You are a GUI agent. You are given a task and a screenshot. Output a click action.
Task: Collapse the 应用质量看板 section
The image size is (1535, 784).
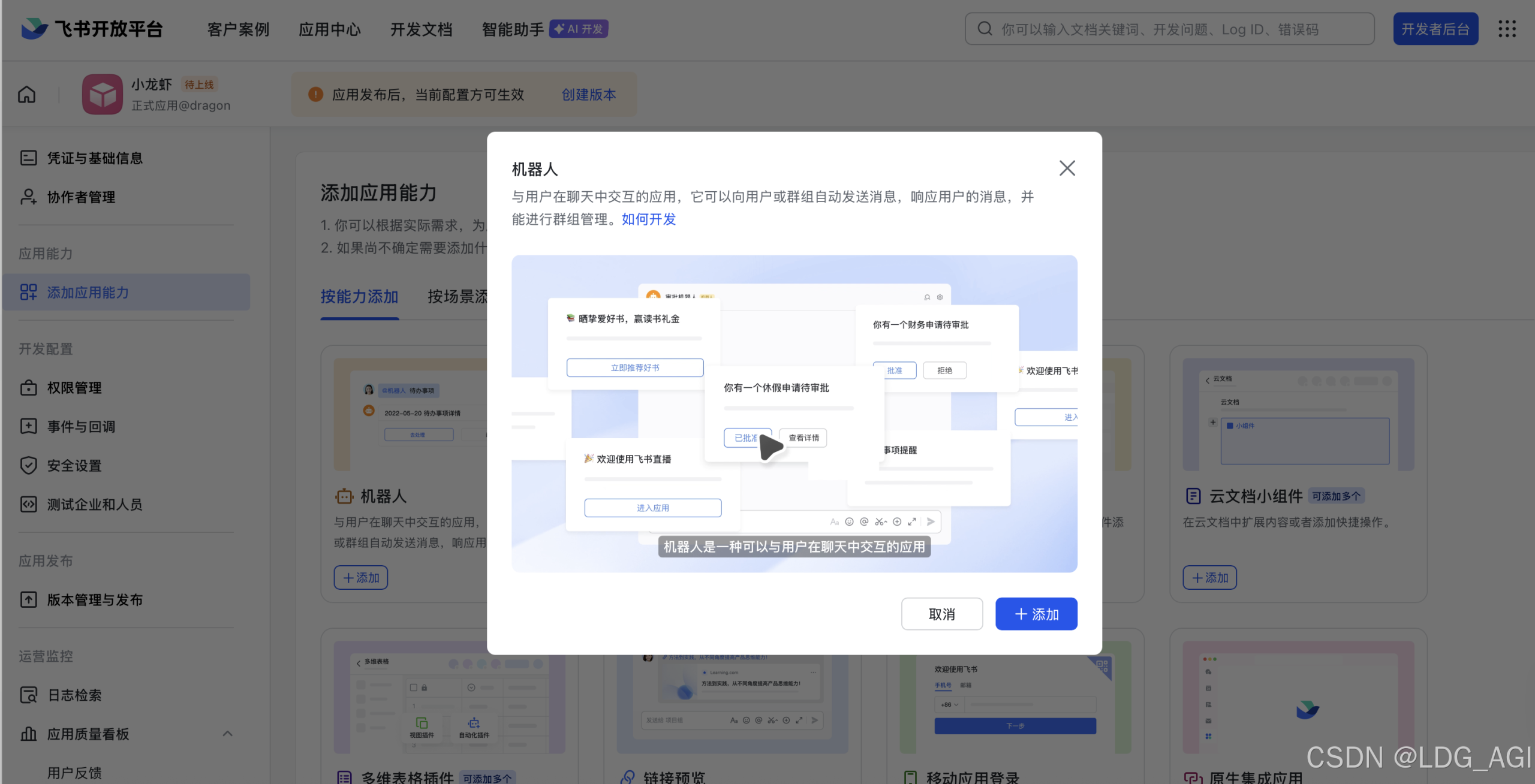click(x=227, y=734)
